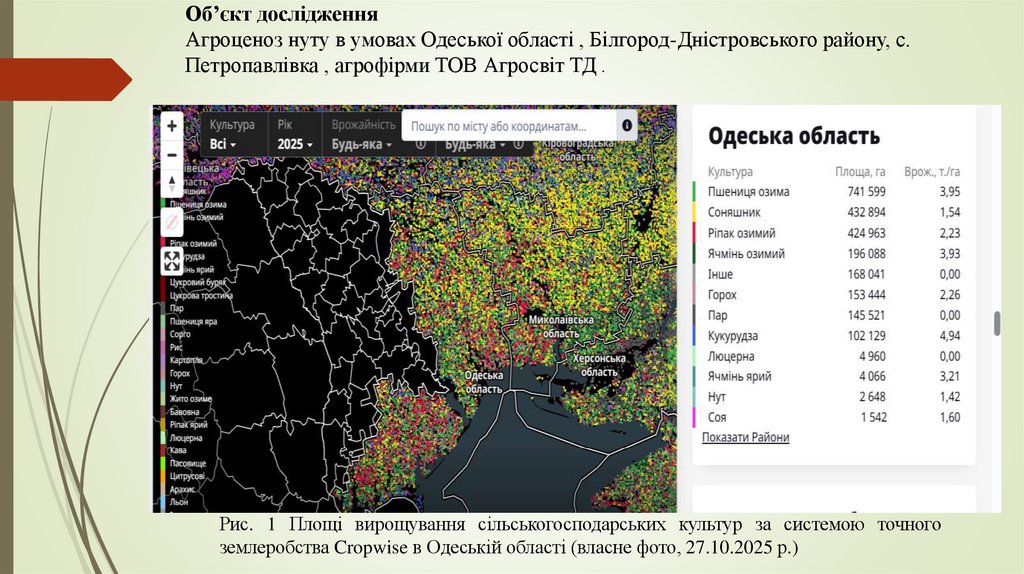Click the Культура column header in the table
1024x574 pixels.
pyautogui.click(x=730, y=172)
